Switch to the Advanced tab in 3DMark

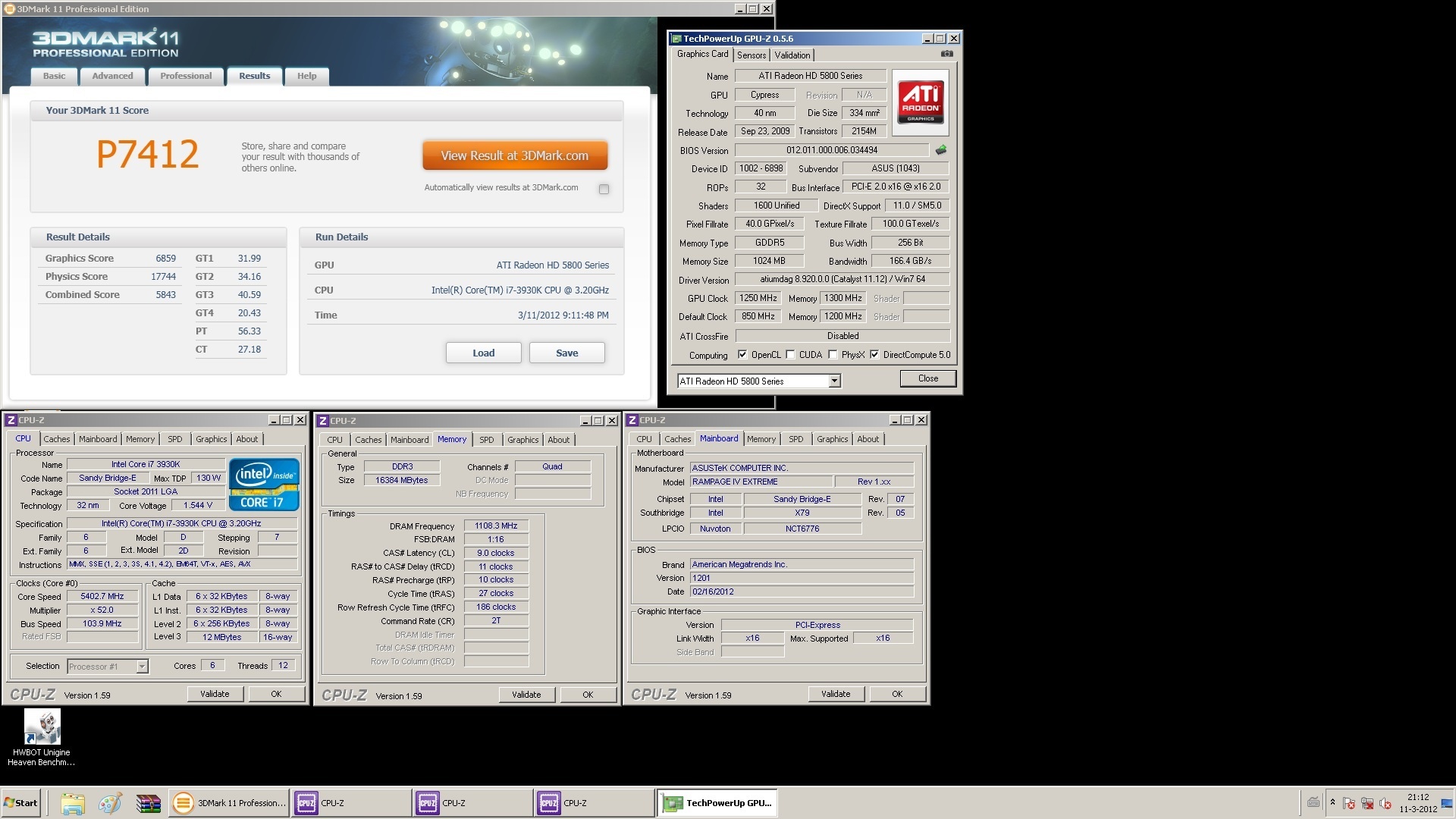tap(112, 76)
